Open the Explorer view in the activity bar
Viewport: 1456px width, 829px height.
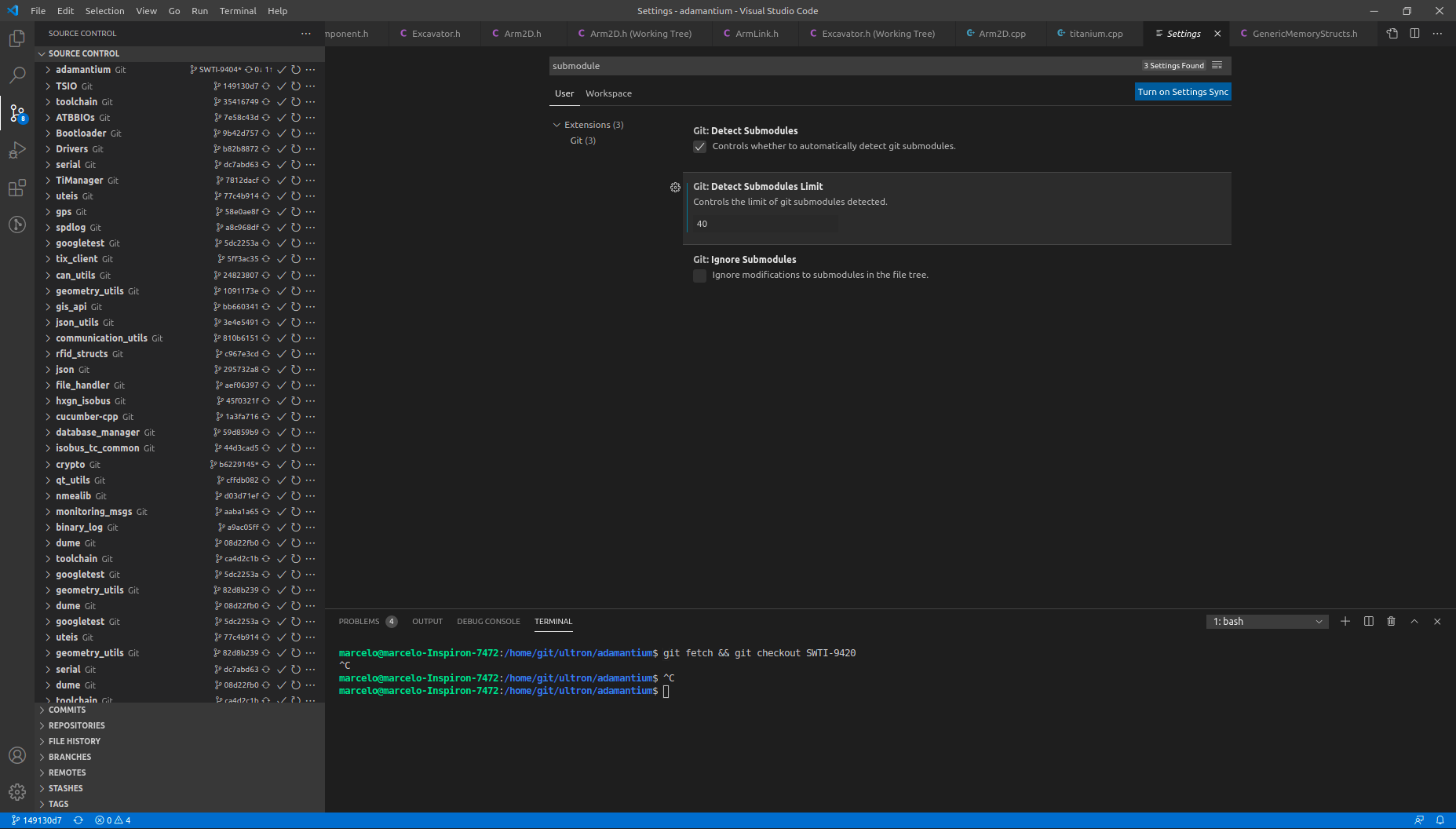point(17,38)
